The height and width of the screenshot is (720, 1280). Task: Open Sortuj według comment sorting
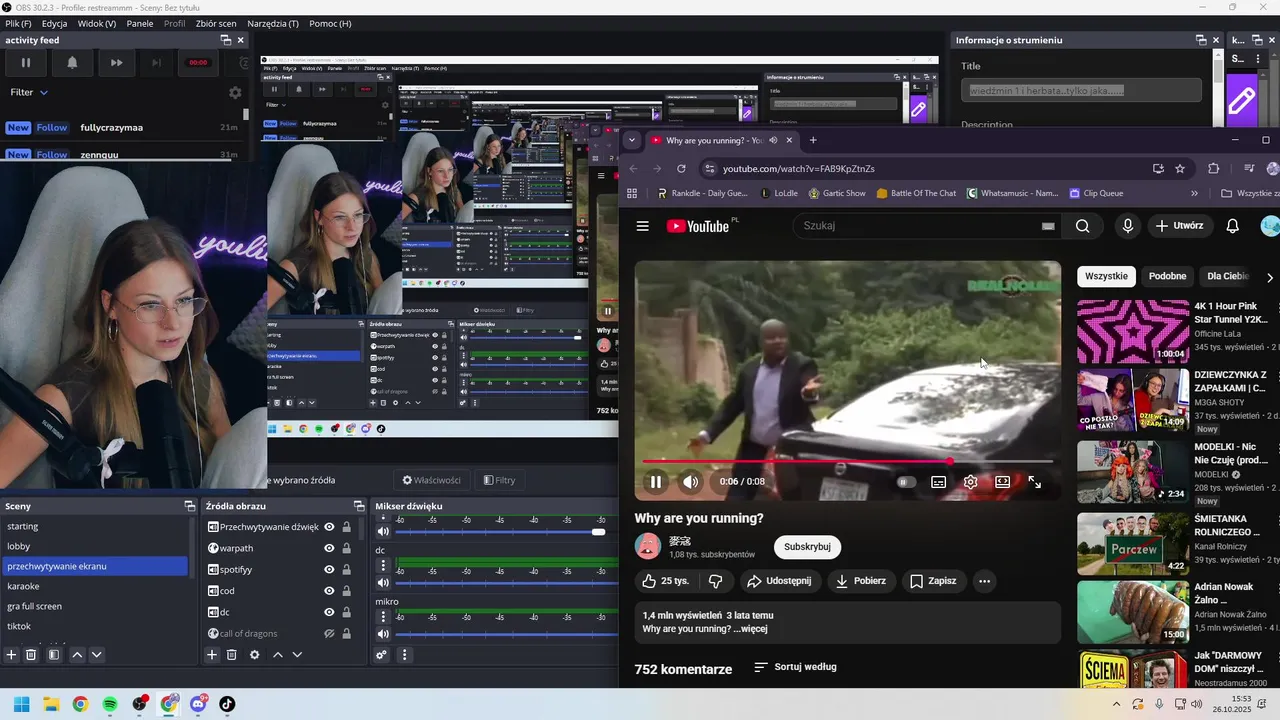(795, 667)
